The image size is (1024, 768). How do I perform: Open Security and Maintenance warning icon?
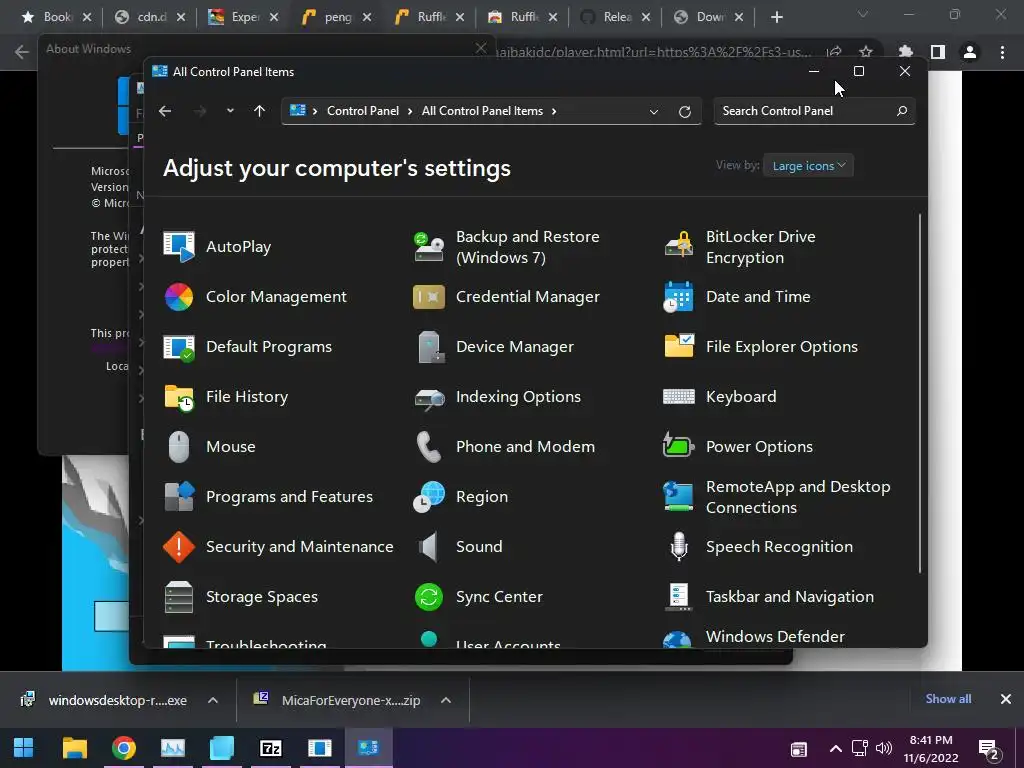[x=178, y=547]
